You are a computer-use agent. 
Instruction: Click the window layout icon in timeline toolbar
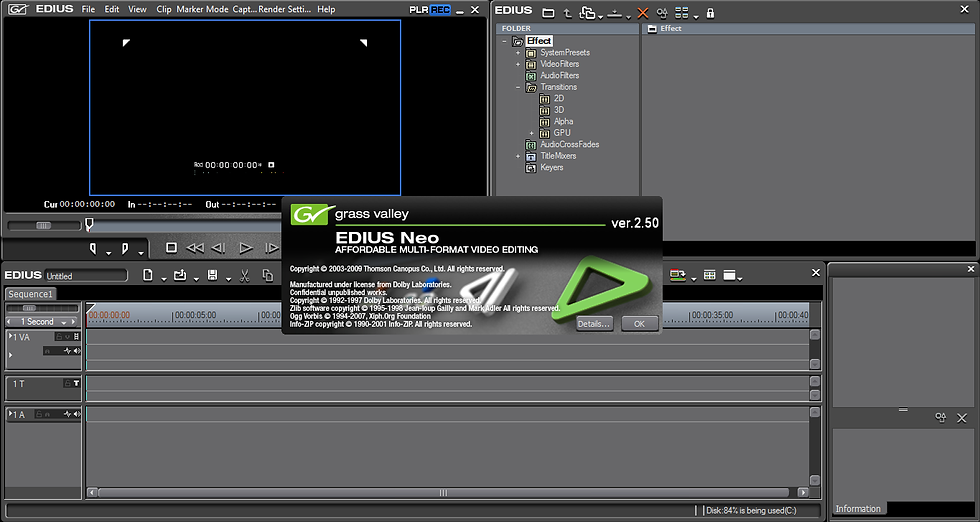pos(729,274)
